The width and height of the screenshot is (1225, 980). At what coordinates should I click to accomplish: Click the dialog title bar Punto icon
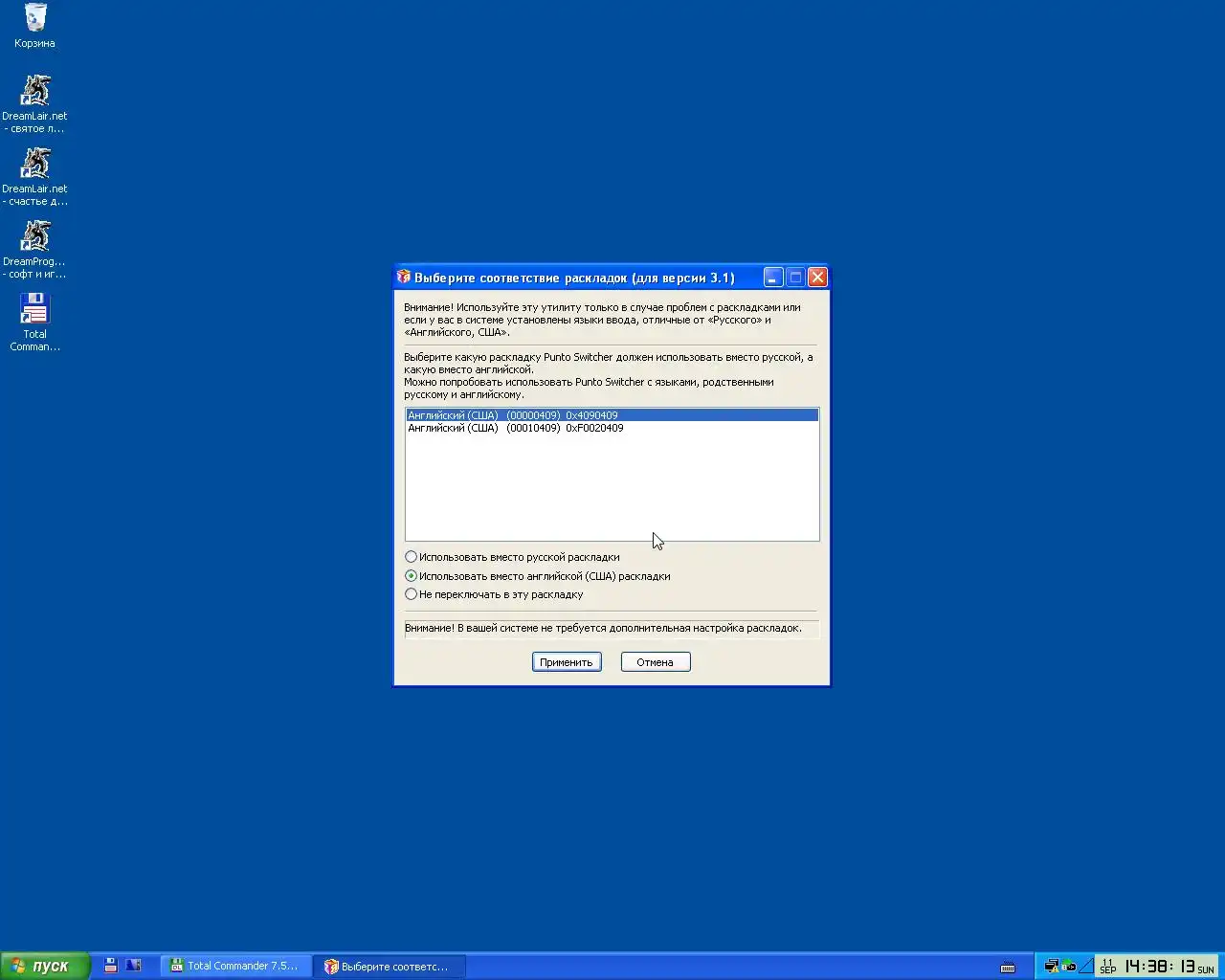[x=404, y=278]
